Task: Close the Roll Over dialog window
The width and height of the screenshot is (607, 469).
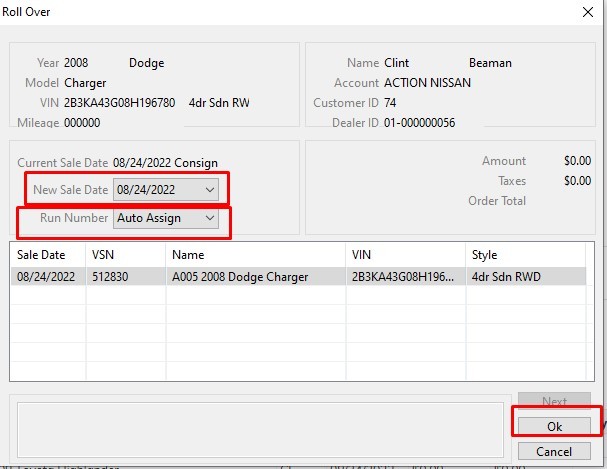Action: [586, 12]
